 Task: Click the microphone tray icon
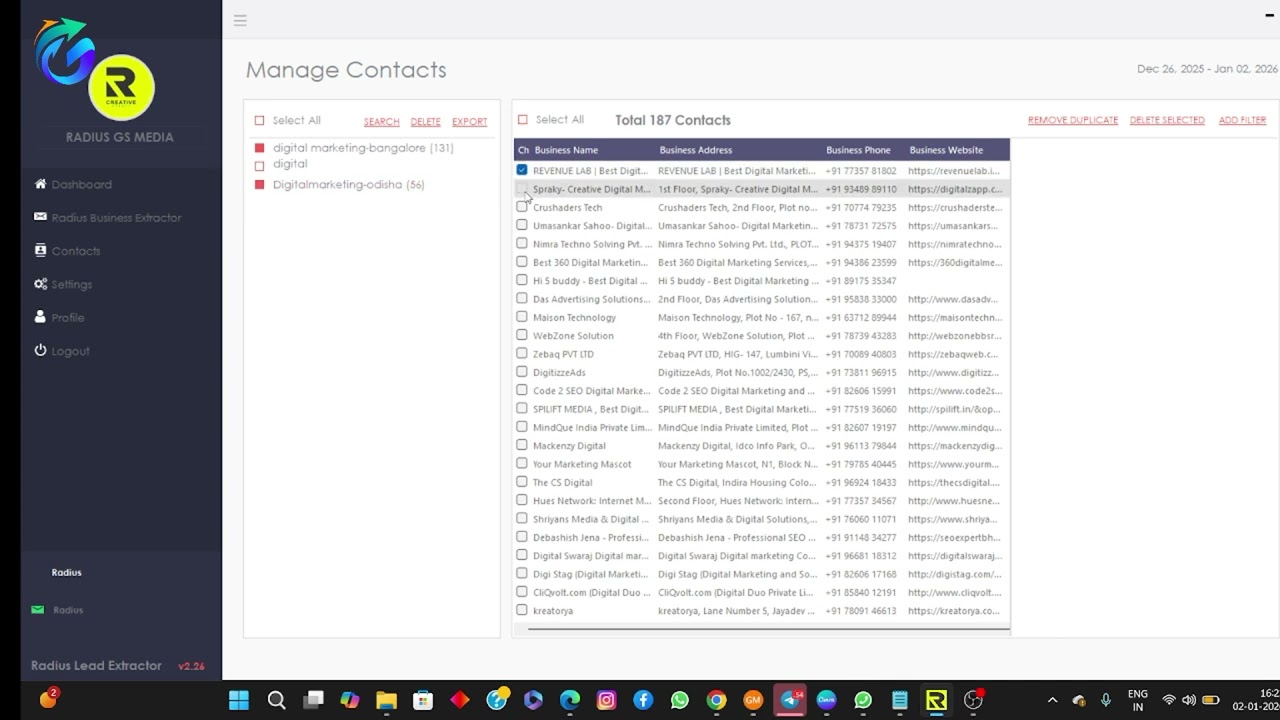[1106, 700]
